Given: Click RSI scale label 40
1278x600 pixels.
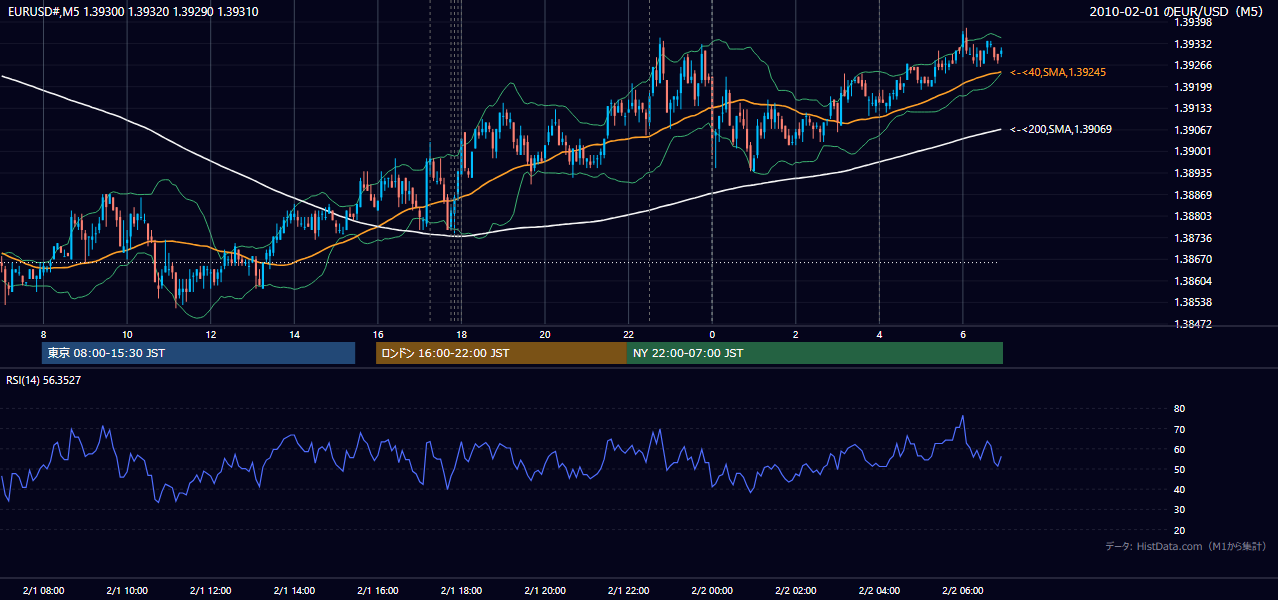Looking at the screenshot, I should pos(1179,489).
